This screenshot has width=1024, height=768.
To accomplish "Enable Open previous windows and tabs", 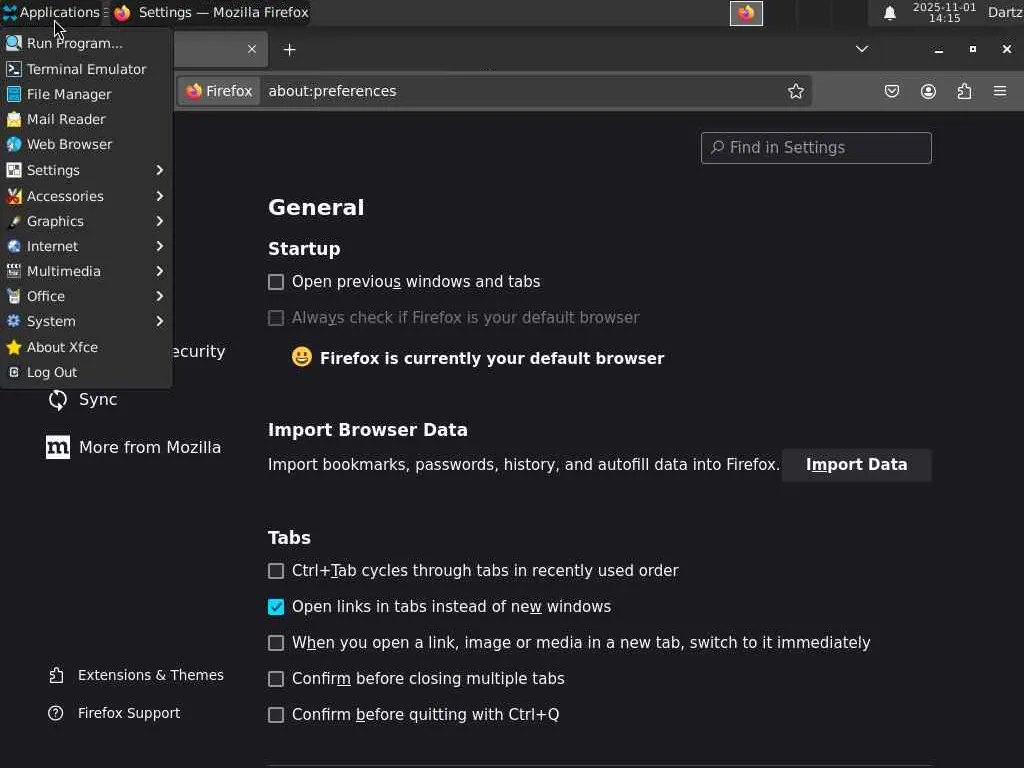I will (276, 282).
